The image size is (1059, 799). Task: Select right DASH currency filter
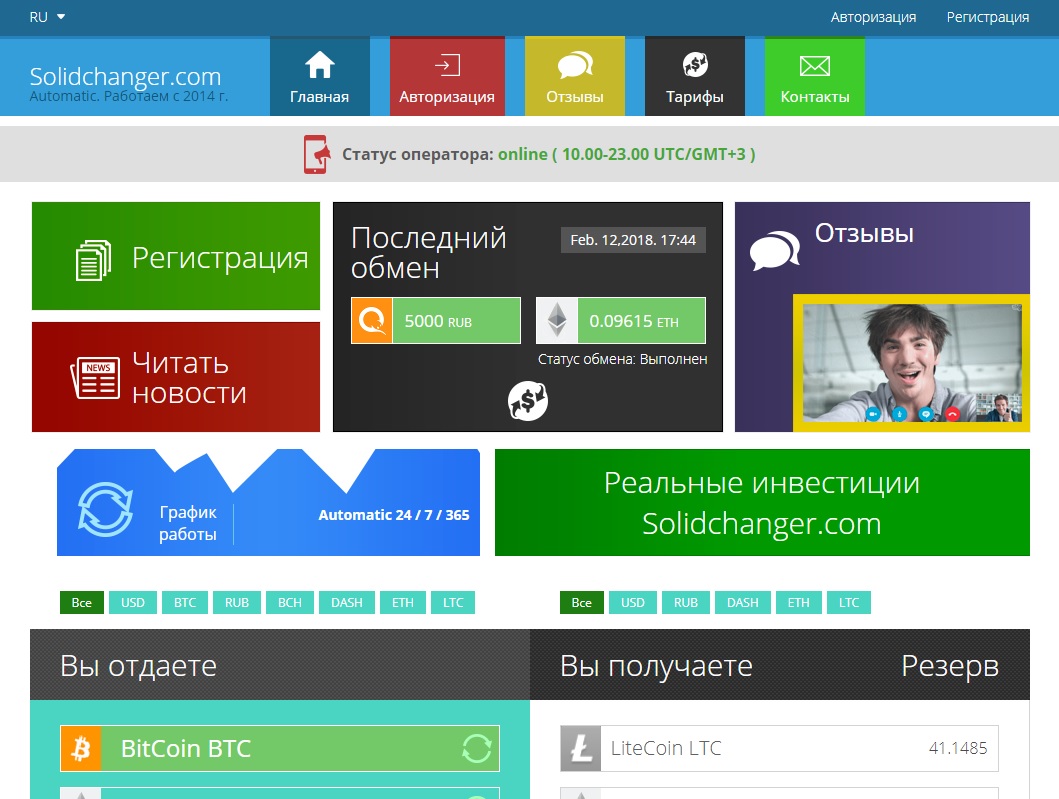click(x=742, y=602)
